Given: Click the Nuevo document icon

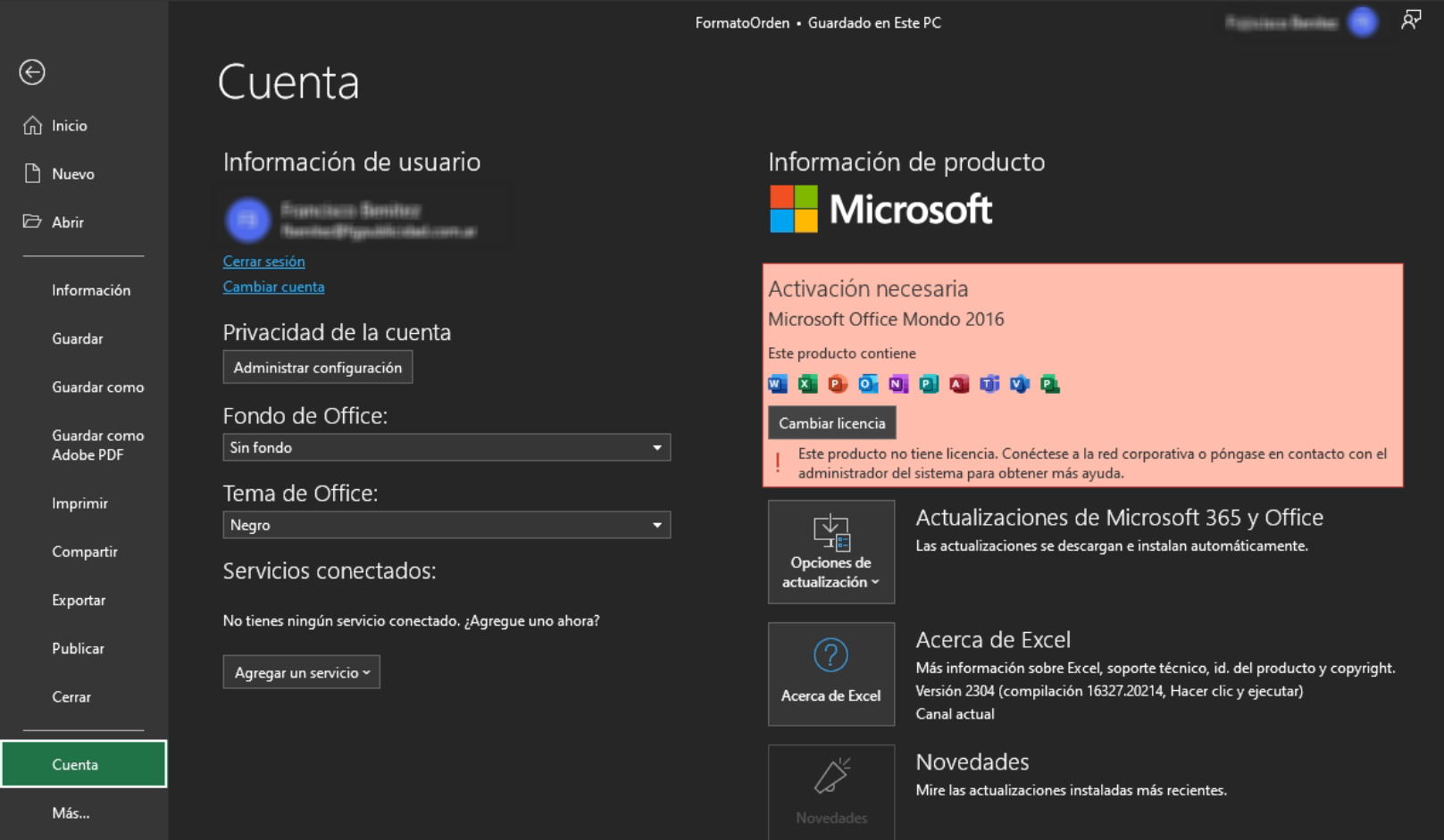Looking at the screenshot, I should (32, 173).
